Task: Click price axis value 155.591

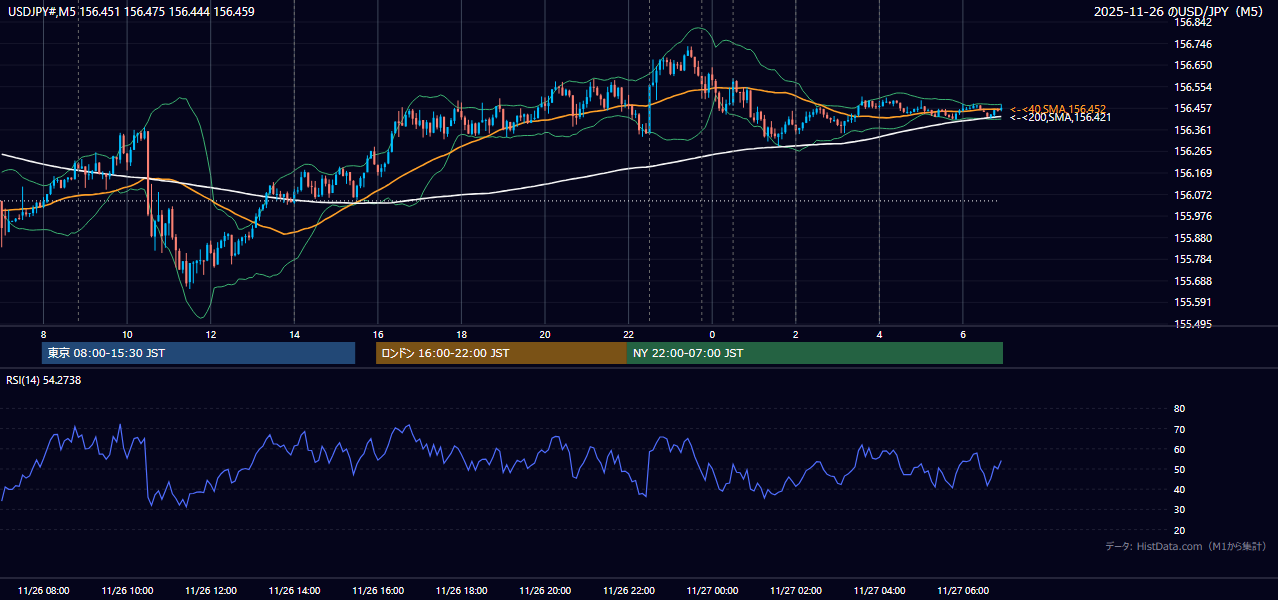Action: click(1193, 303)
